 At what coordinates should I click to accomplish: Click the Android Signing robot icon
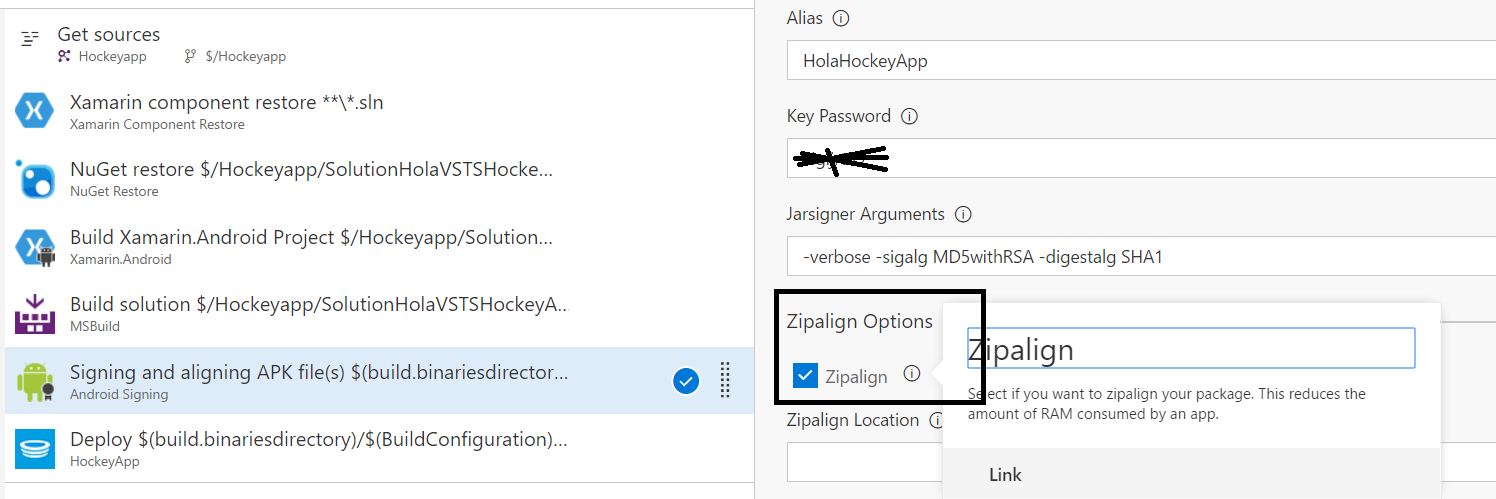click(35, 381)
